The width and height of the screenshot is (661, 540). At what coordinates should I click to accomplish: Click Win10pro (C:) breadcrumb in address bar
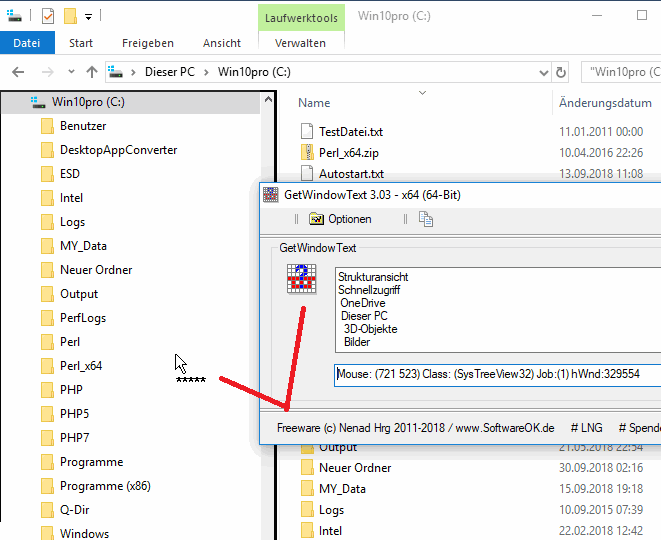point(254,72)
